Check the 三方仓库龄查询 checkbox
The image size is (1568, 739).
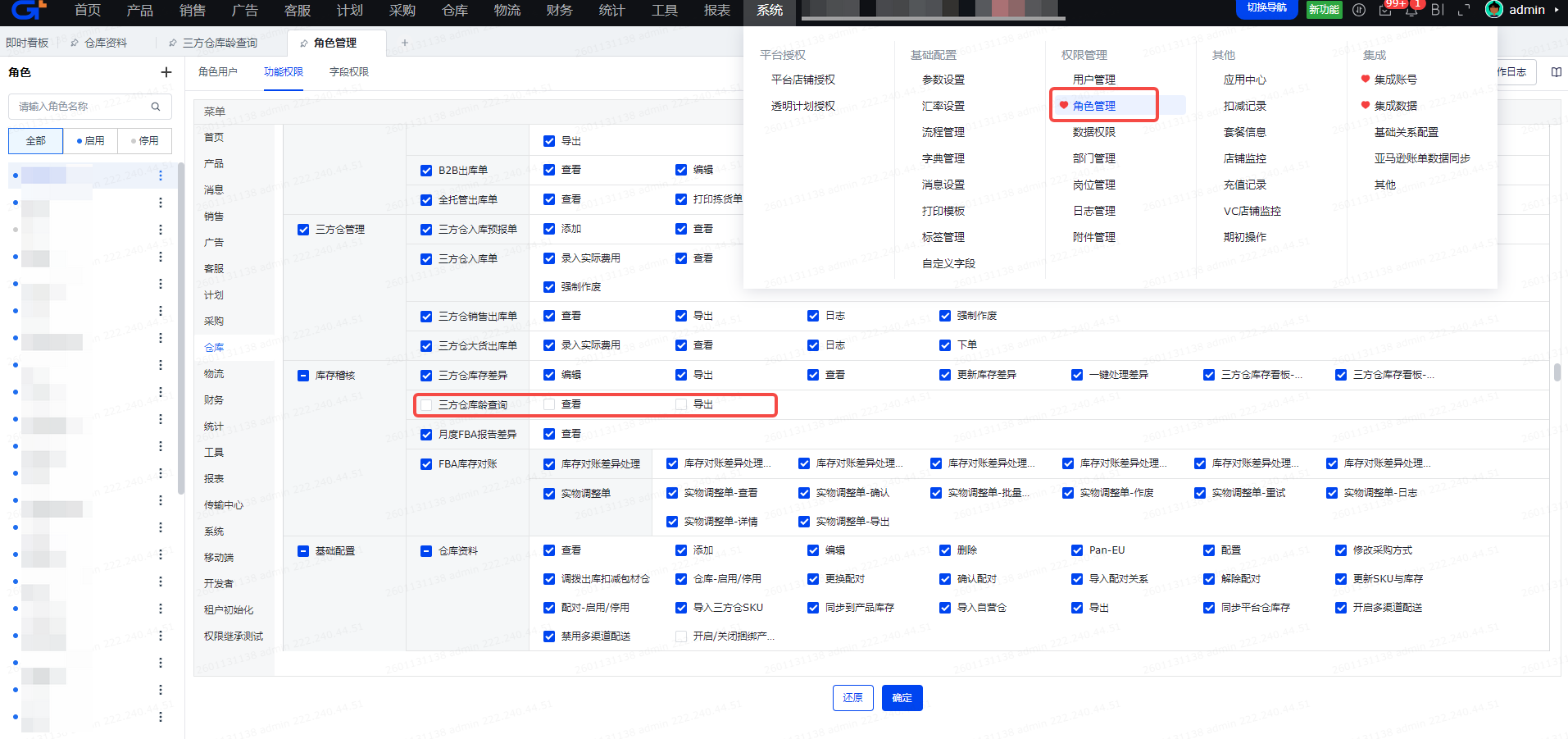coord(426,405)
